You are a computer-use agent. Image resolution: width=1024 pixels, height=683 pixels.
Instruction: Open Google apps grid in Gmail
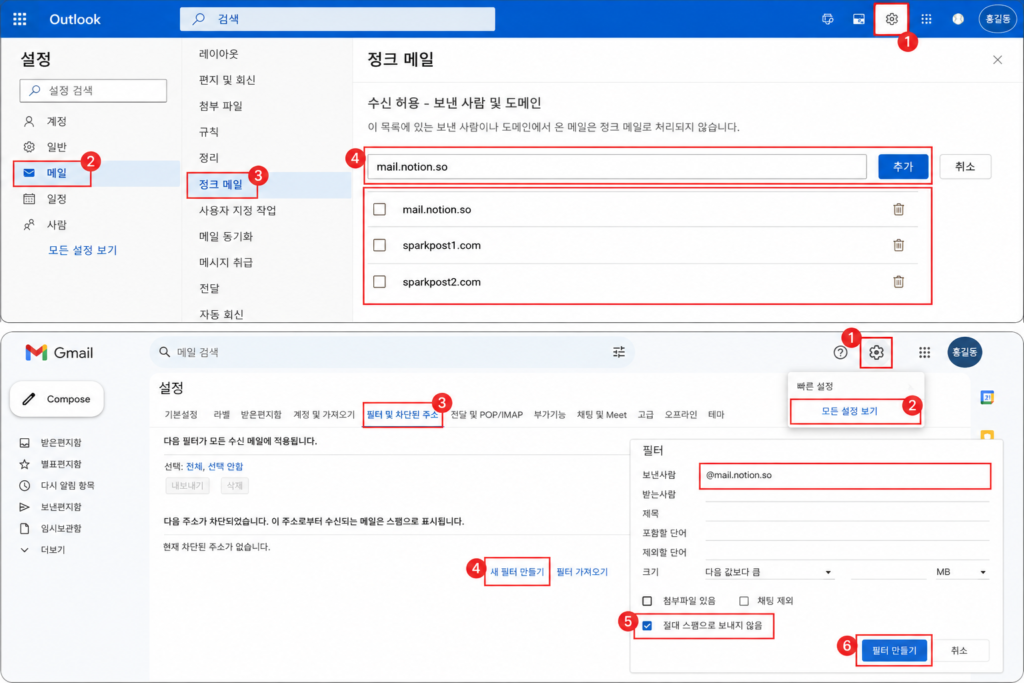pos(924,353)
